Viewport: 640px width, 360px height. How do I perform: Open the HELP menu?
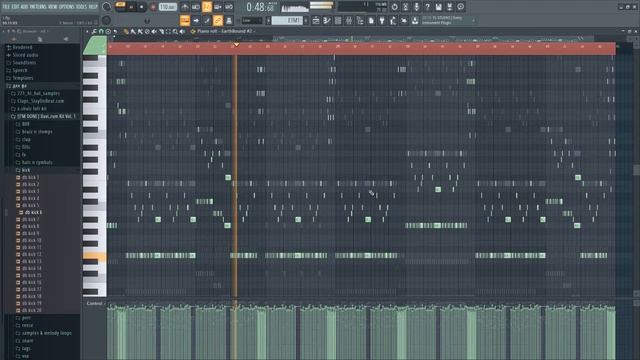tap(93, 7)
